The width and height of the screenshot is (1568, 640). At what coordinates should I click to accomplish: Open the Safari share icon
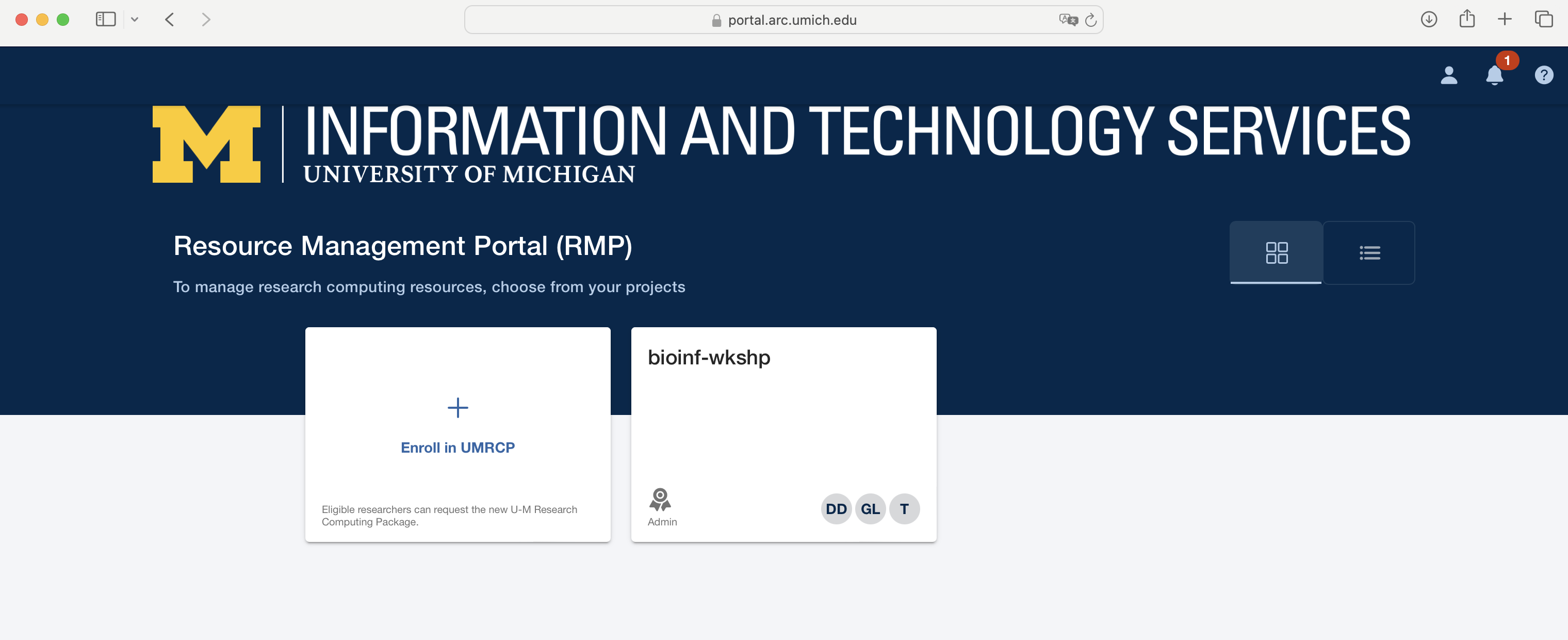pyautogui.click(x=1467, y=20)
